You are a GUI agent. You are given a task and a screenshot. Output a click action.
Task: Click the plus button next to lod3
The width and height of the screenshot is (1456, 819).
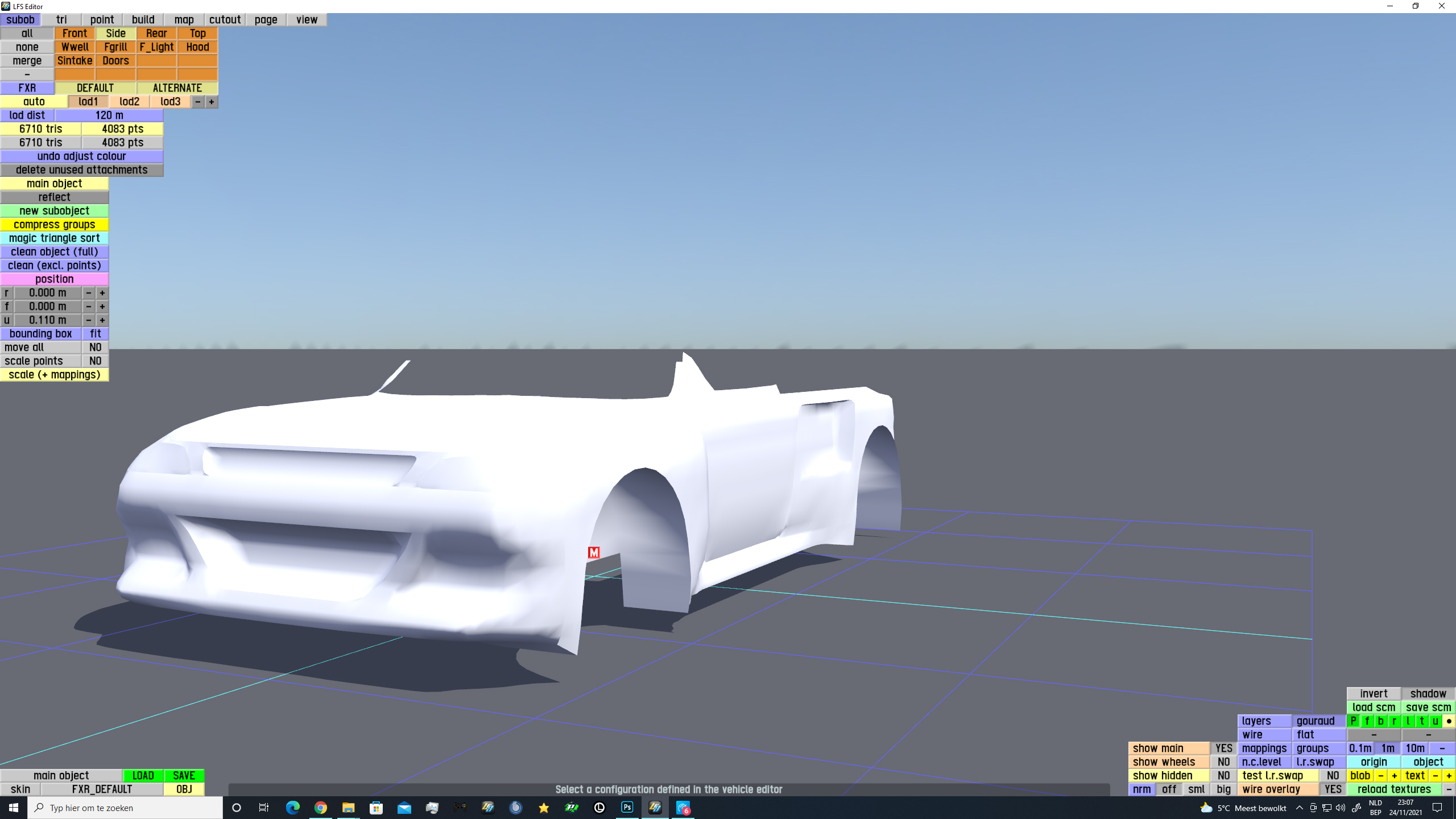[212, 102]
